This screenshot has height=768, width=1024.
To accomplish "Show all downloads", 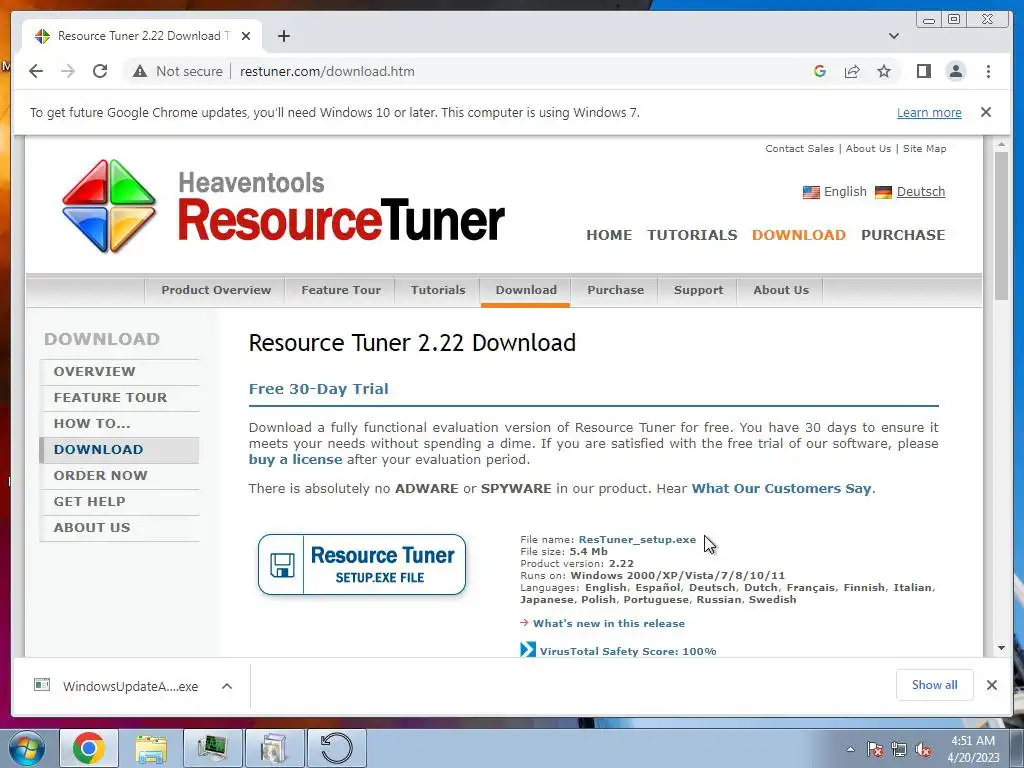I will 935,685.
